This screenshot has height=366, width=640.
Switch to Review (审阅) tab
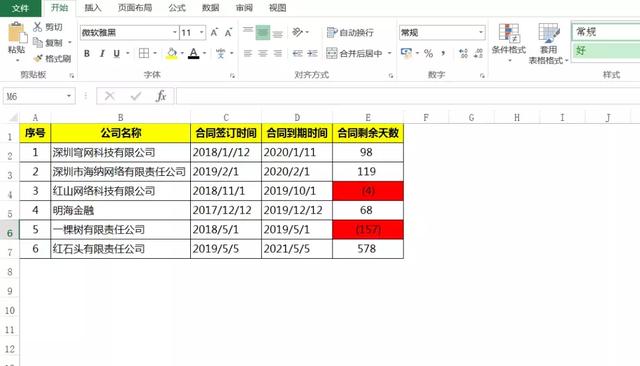coord(244,8)
